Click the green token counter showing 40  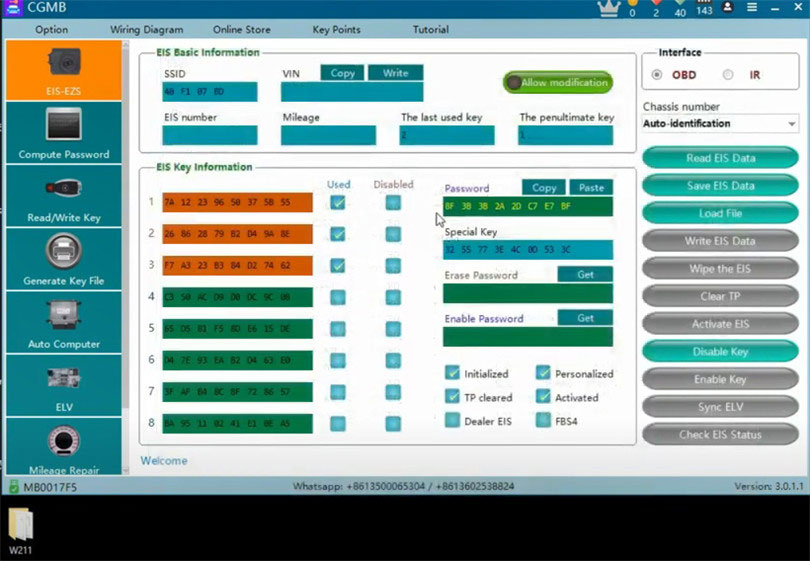click(680, 8)
